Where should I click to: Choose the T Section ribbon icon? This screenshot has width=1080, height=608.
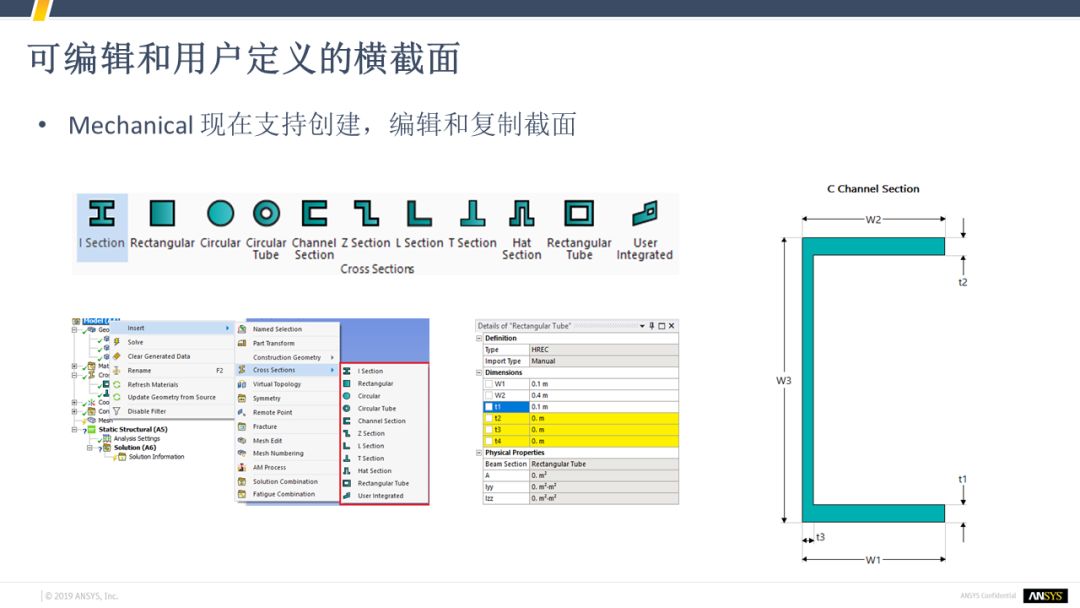pyautogui.click(x=472, y=214)
